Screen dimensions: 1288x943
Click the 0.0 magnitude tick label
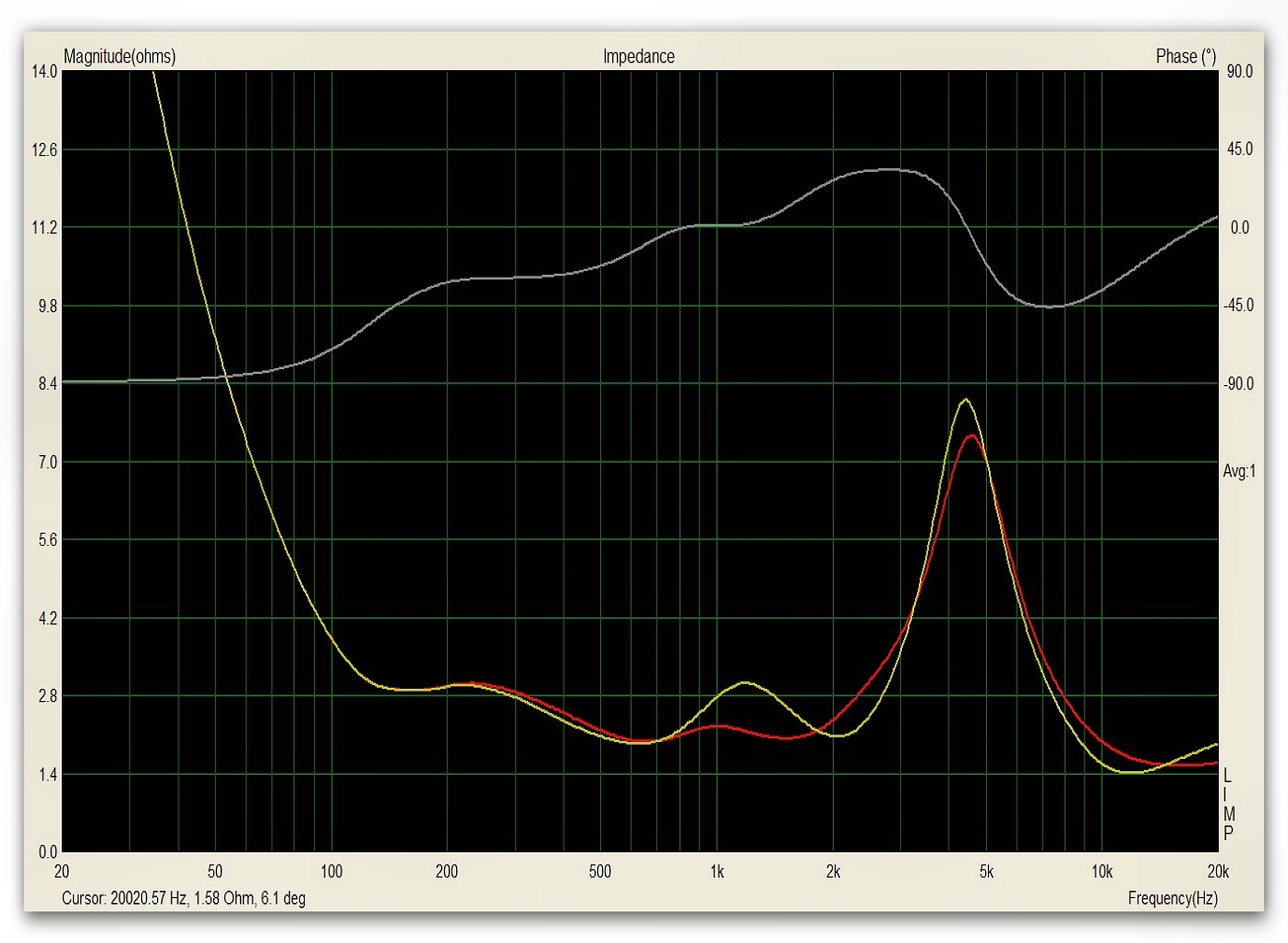(x=47, y=851)
